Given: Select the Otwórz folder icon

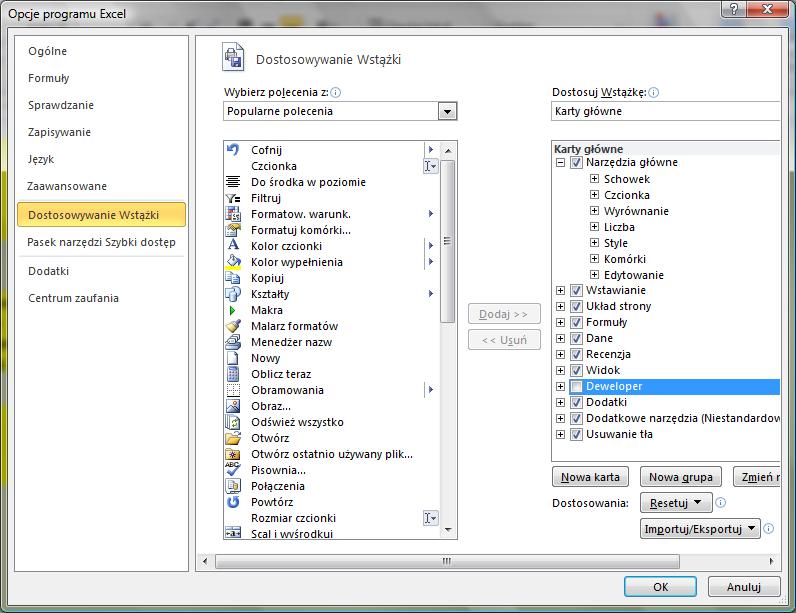Looking at the screenshot, I should click(x=233, y=438).
